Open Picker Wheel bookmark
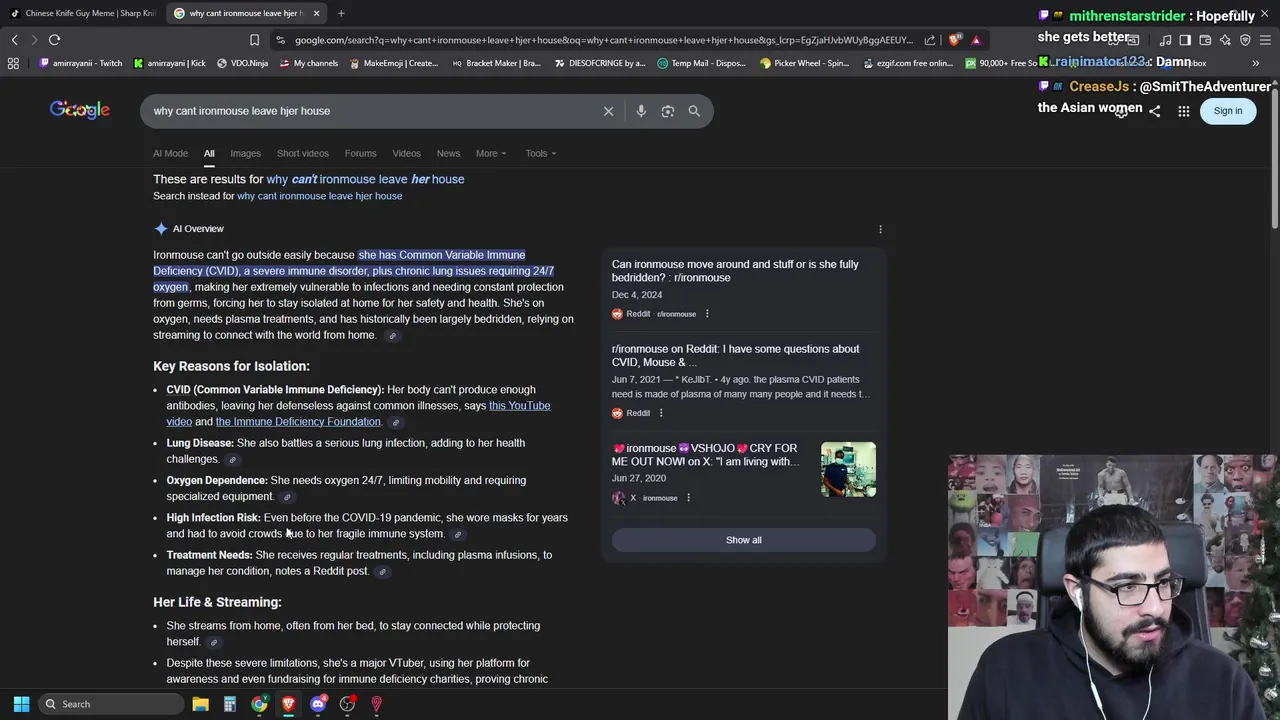The height and width of the screenshot is (720, 1280). (804, 63)
